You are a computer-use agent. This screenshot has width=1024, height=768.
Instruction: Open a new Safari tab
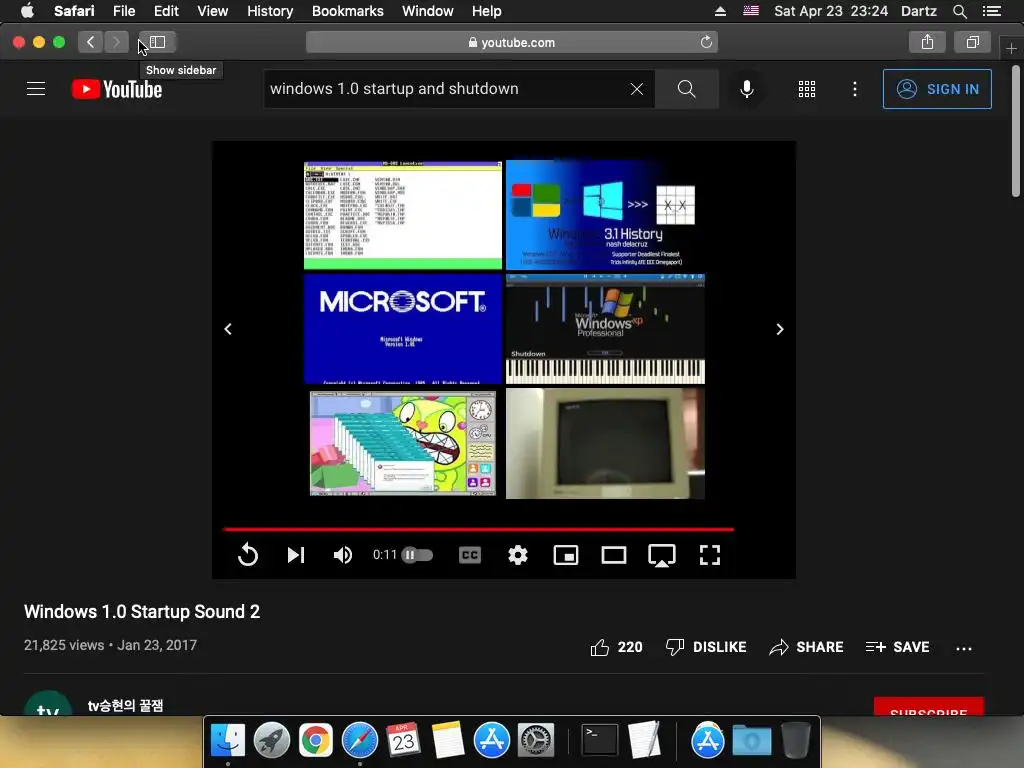(1011, 48)
